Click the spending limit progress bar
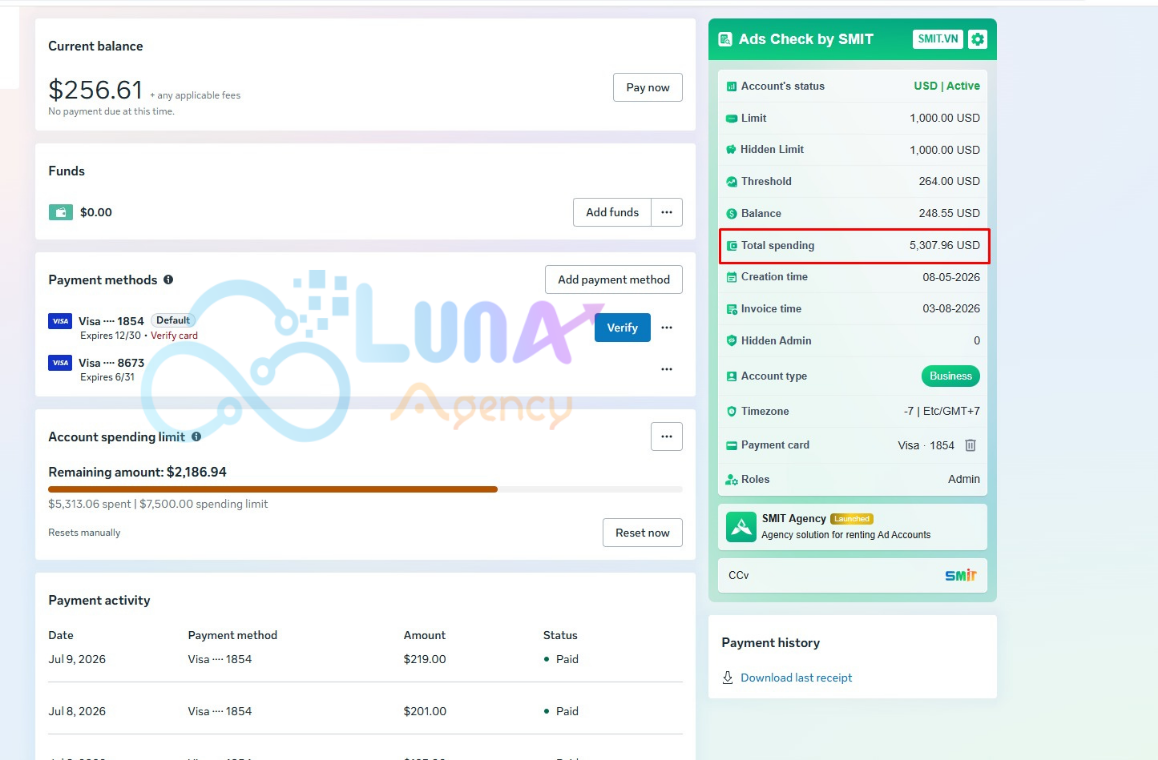 click(x=365, y=489)
